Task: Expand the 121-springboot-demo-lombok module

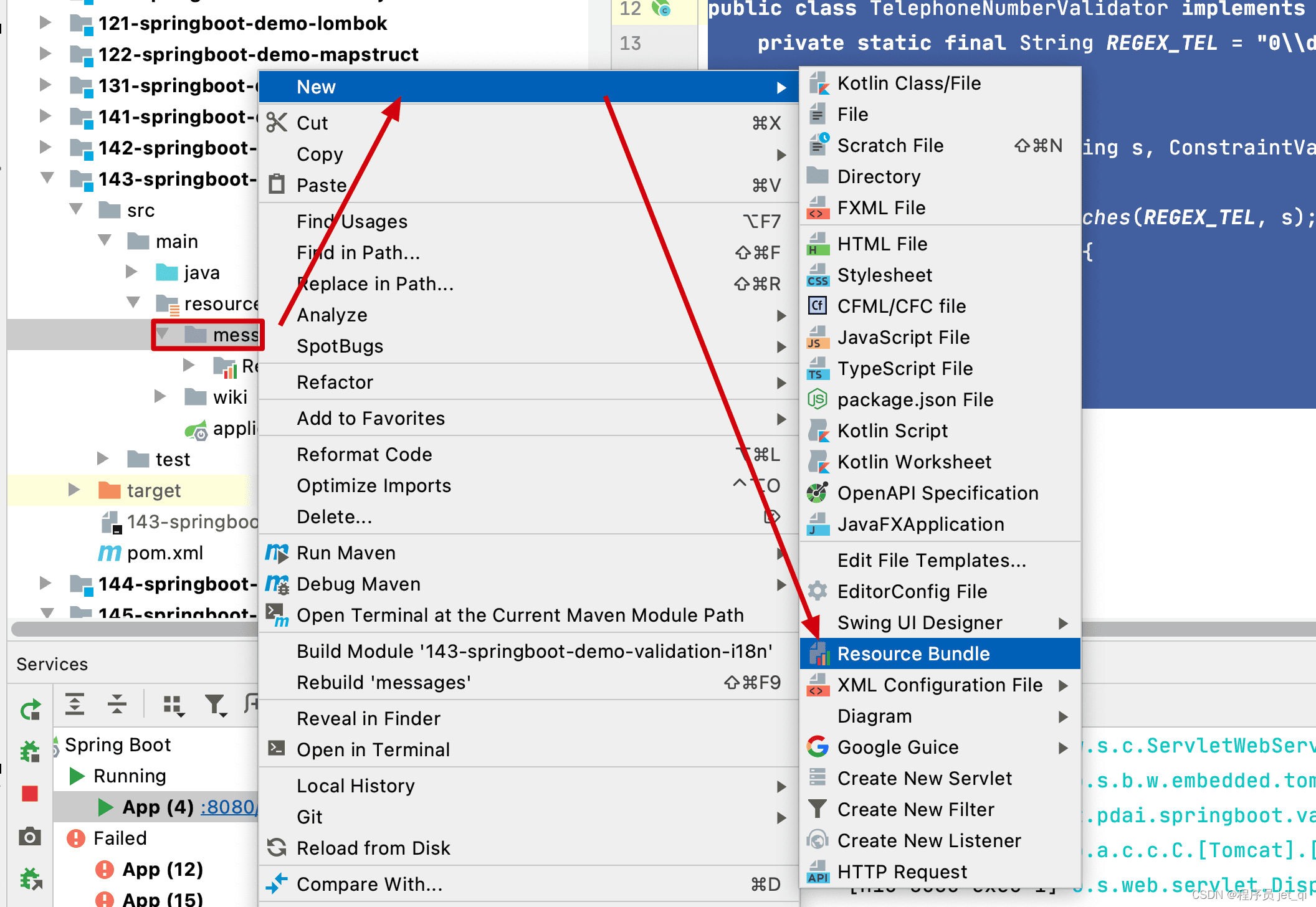Action: (x=45, y=23)
